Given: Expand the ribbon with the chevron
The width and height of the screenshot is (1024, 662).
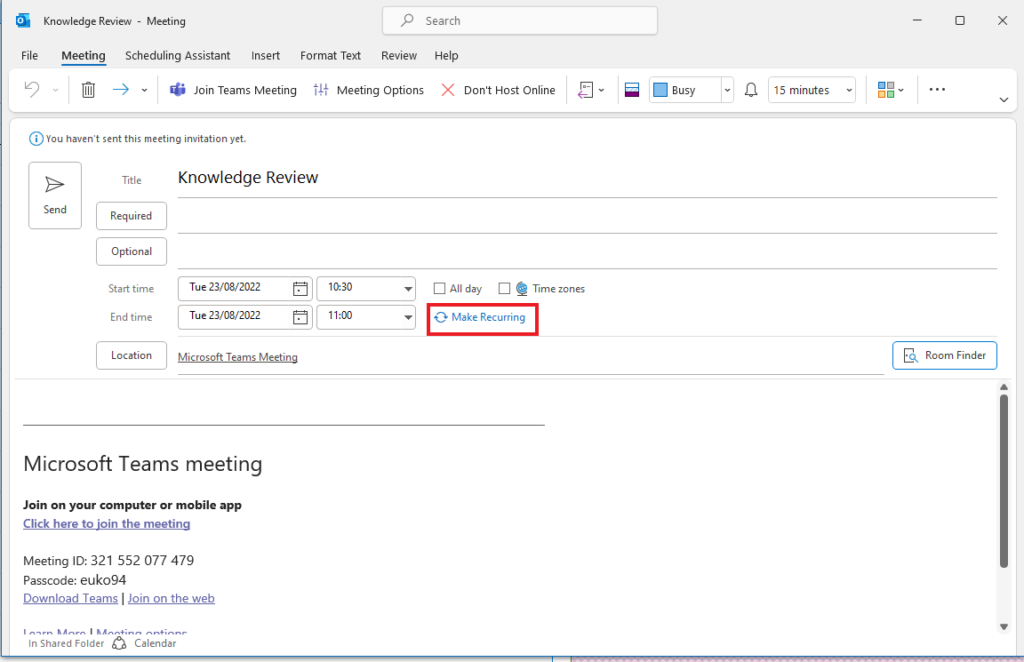Looking at the screenshot, I should click(1004, 100).
